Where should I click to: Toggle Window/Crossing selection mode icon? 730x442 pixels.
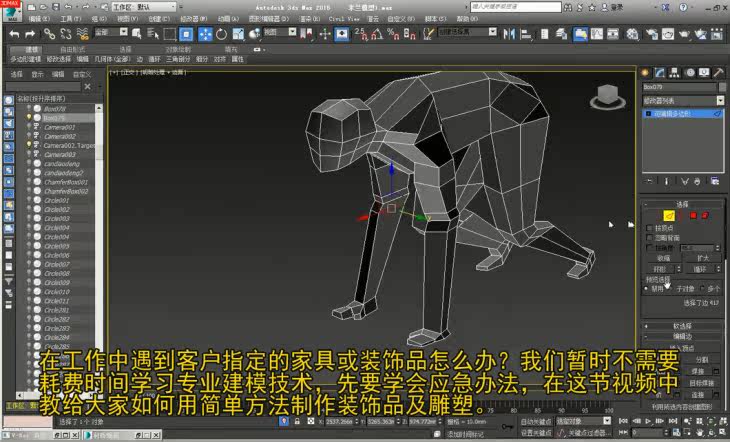click(x=186, y=34)
